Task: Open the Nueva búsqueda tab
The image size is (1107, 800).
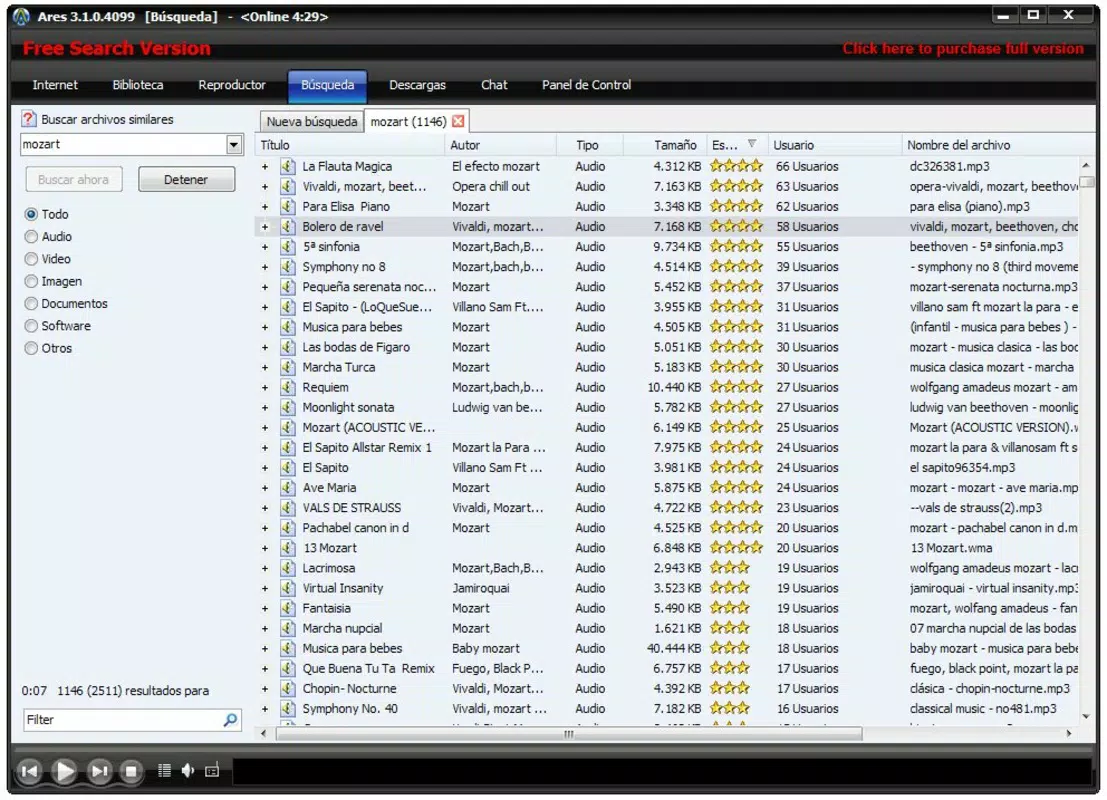Action: click(311, 121)
